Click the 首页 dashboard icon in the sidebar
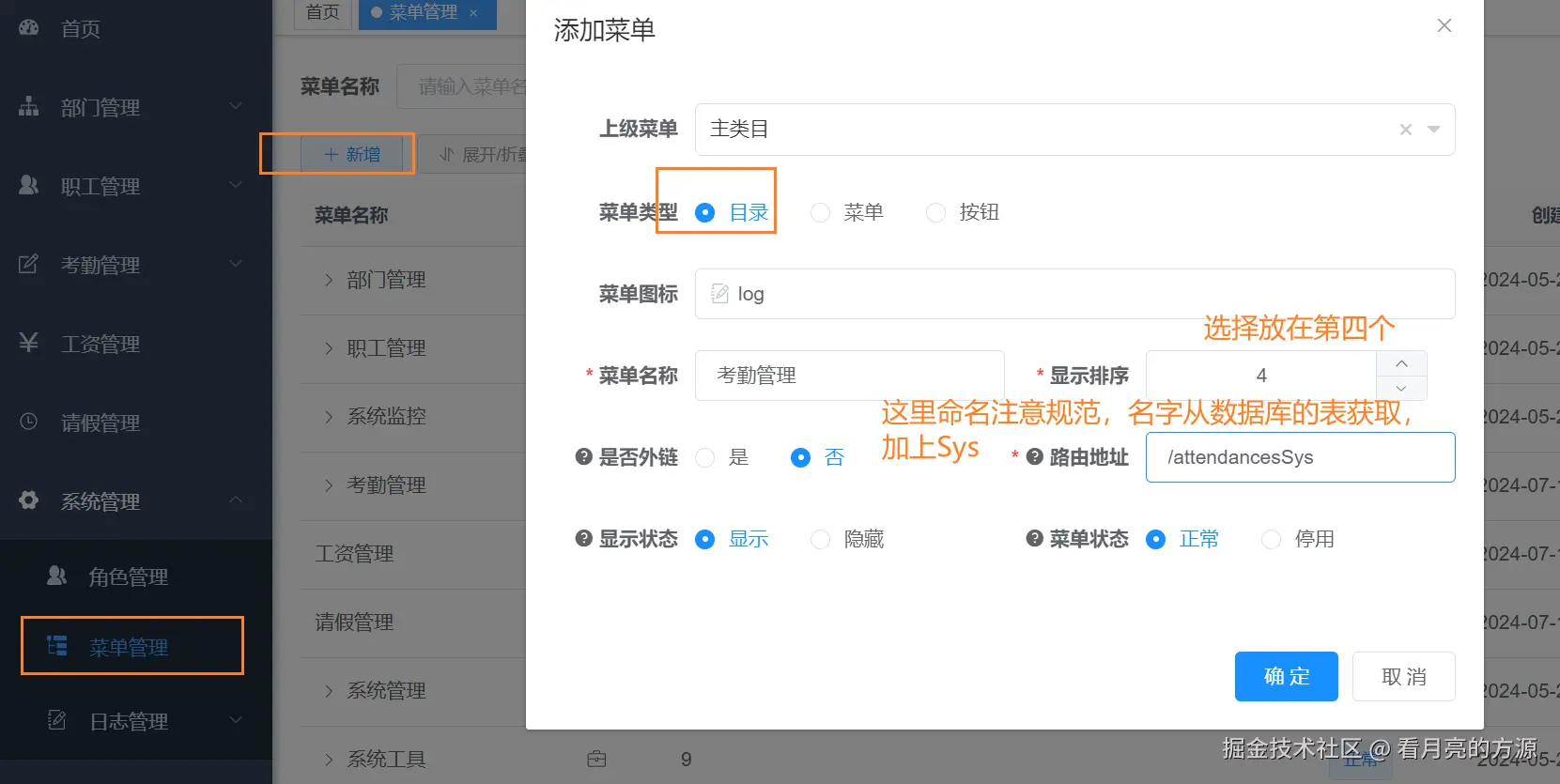 coord(29,27)
